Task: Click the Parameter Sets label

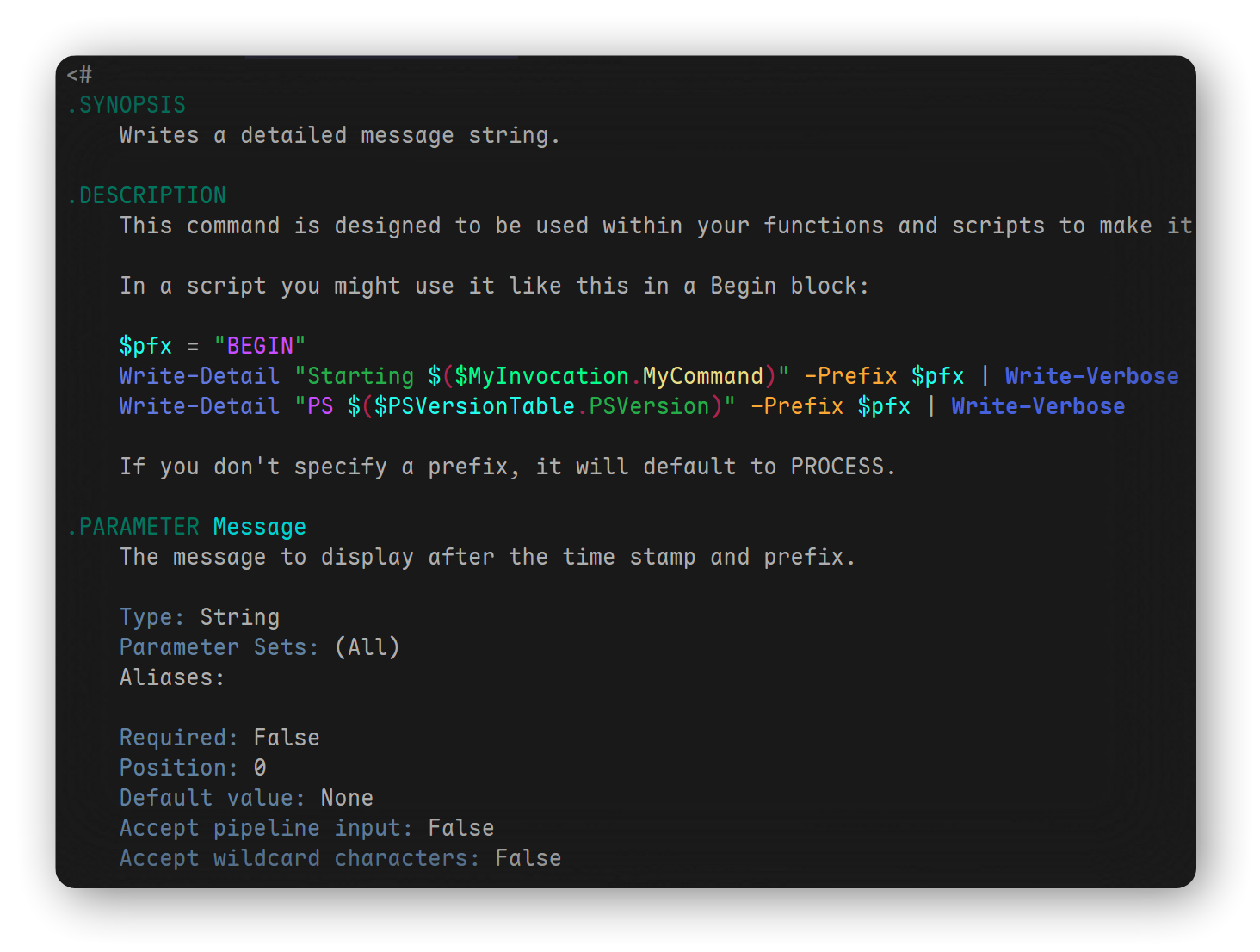Action: pos(219,647)
